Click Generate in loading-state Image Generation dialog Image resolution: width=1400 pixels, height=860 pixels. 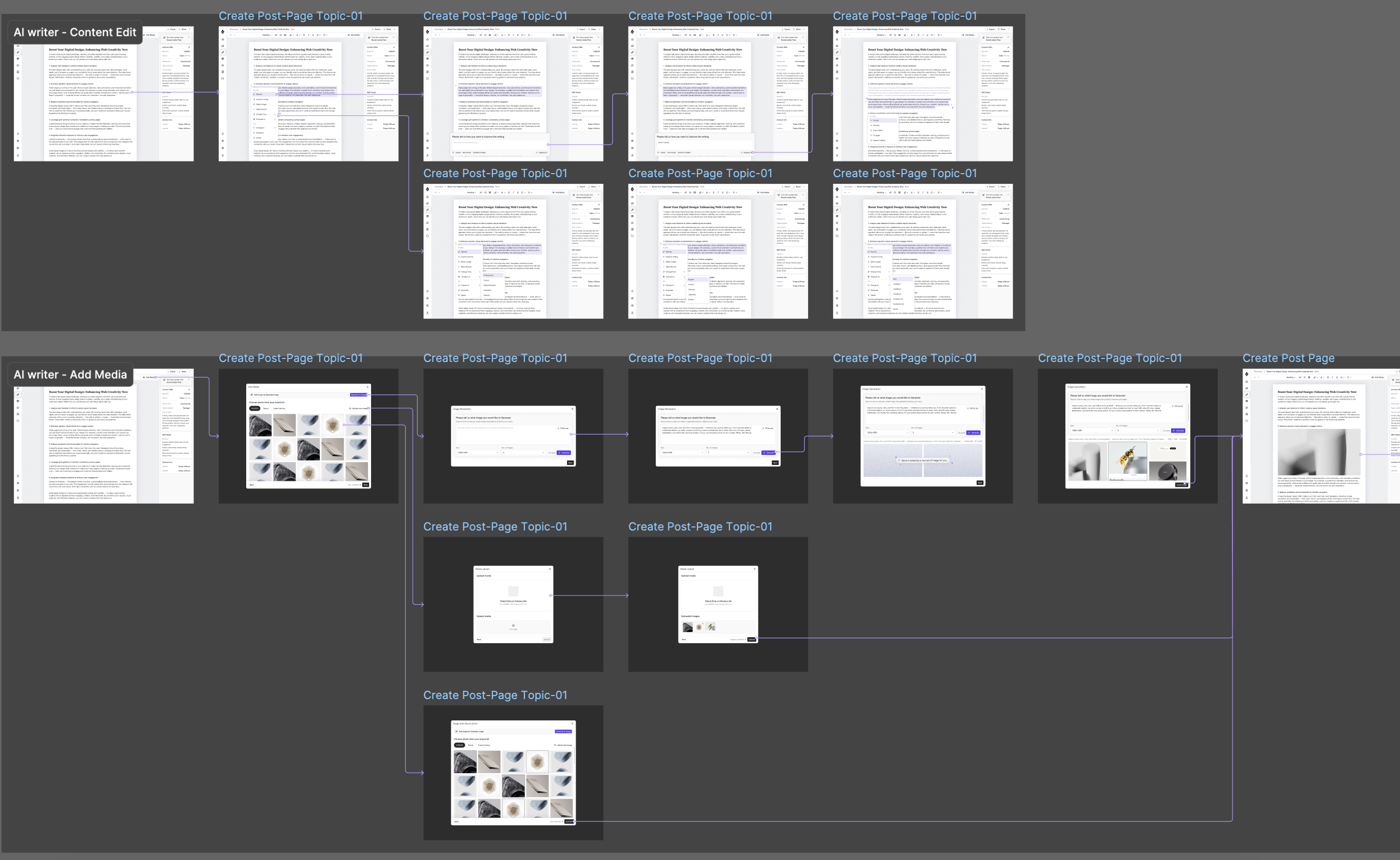pos(974,433)
